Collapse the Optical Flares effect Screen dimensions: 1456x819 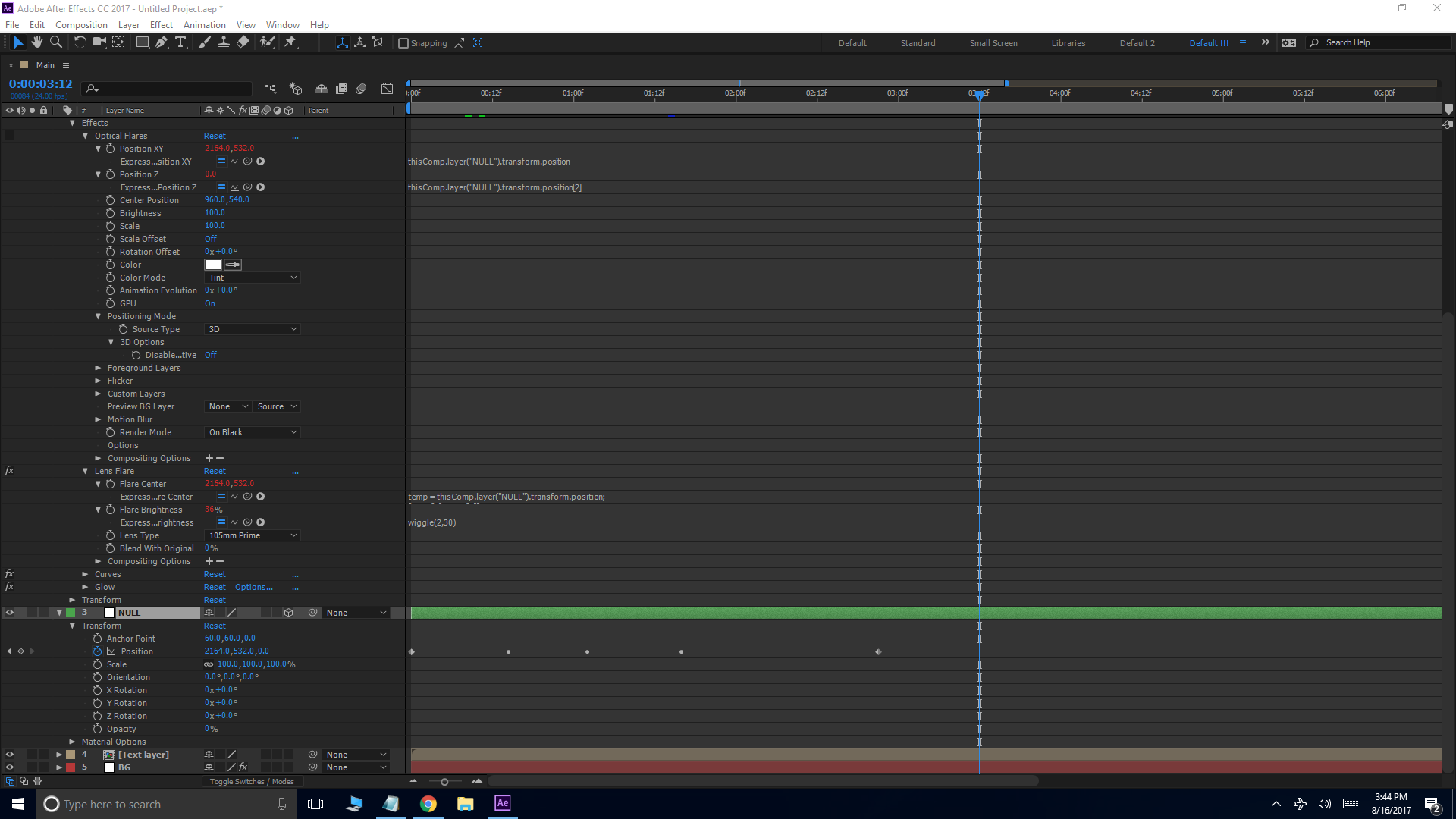[x=85, y=136]
